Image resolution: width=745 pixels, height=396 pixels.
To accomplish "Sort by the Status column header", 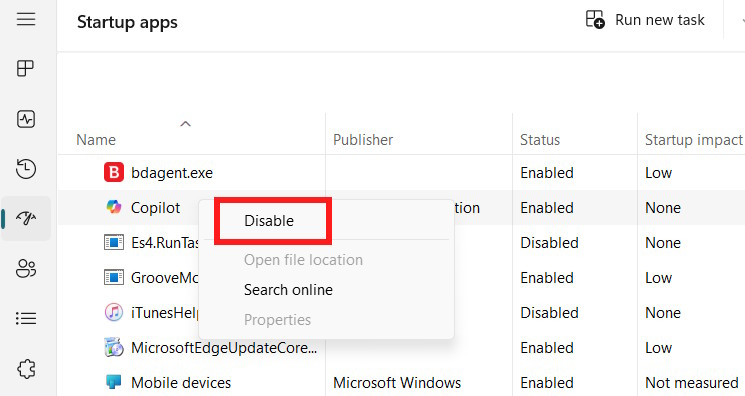I will pyautogui.click(x=540, y=140).
